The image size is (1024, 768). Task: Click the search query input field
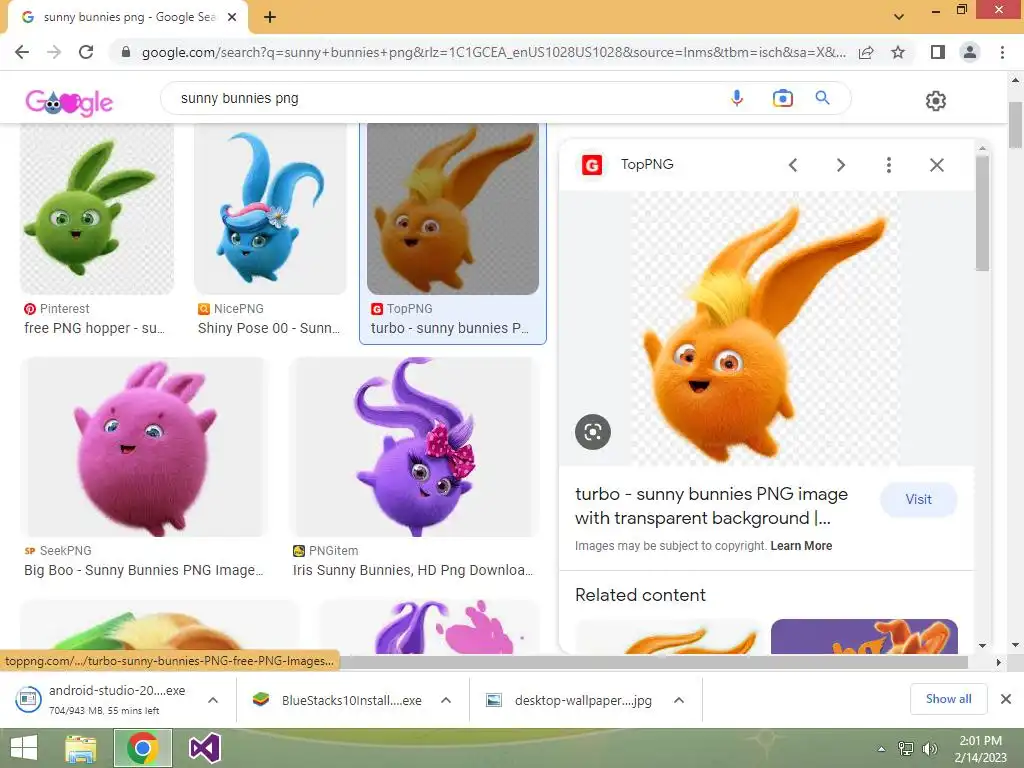(444, 98)
